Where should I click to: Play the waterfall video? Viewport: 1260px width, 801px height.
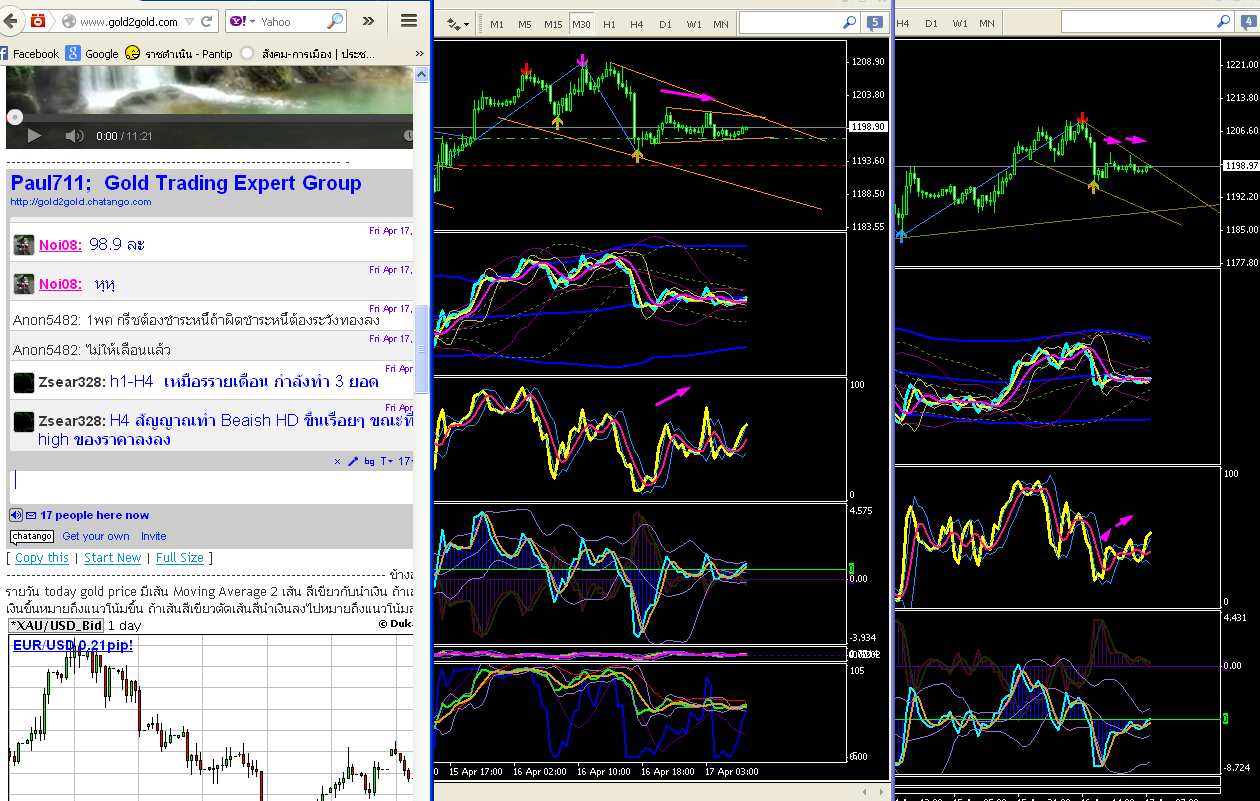pos(34,136)
